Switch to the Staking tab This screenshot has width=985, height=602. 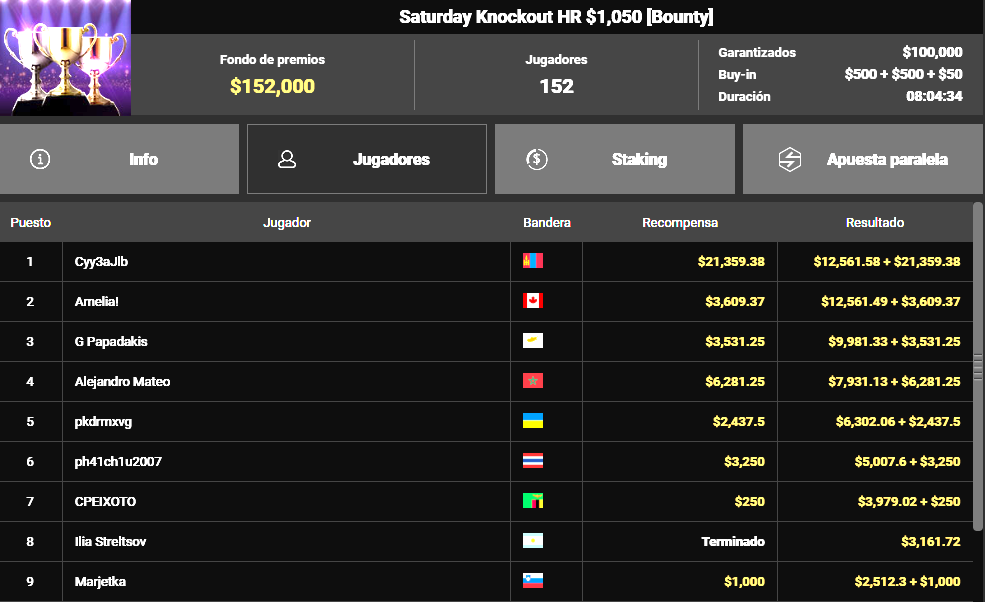point(615,159)
